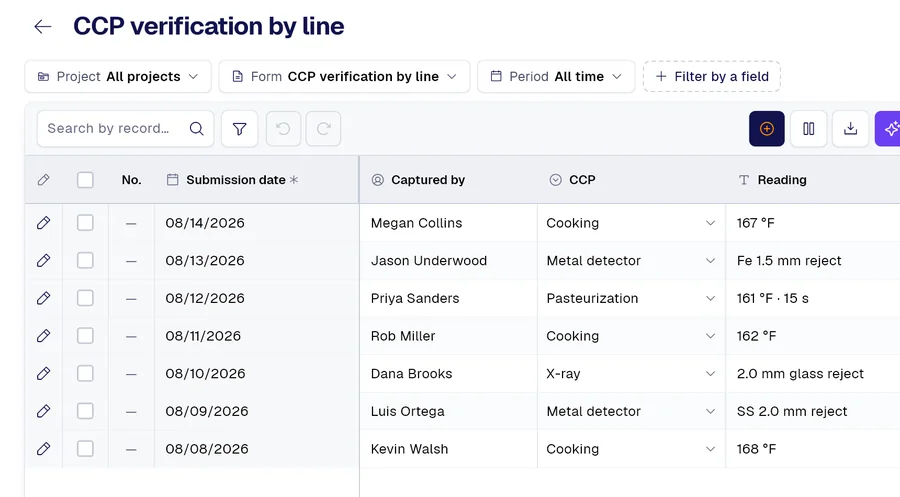Click the undo arrow icon
The height and width of the screenshot is (497, 900).
point(283,129)
